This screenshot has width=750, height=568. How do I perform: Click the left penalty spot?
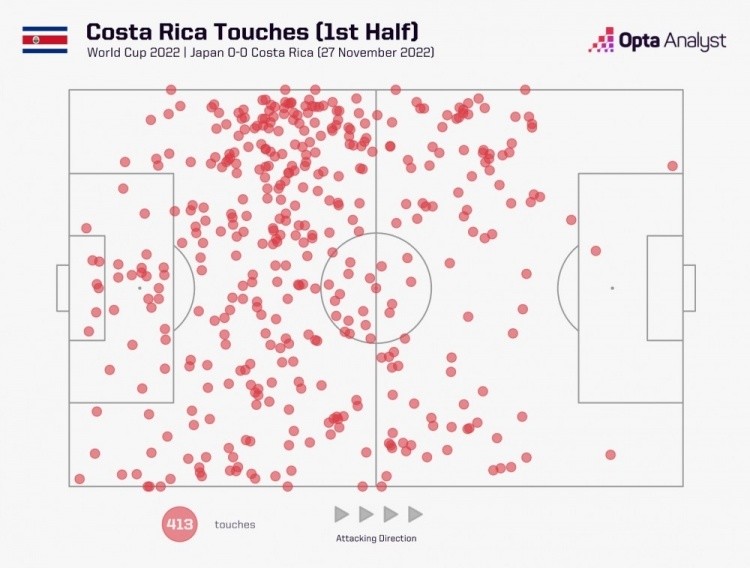pyautogui.click(x=139, y=288)
